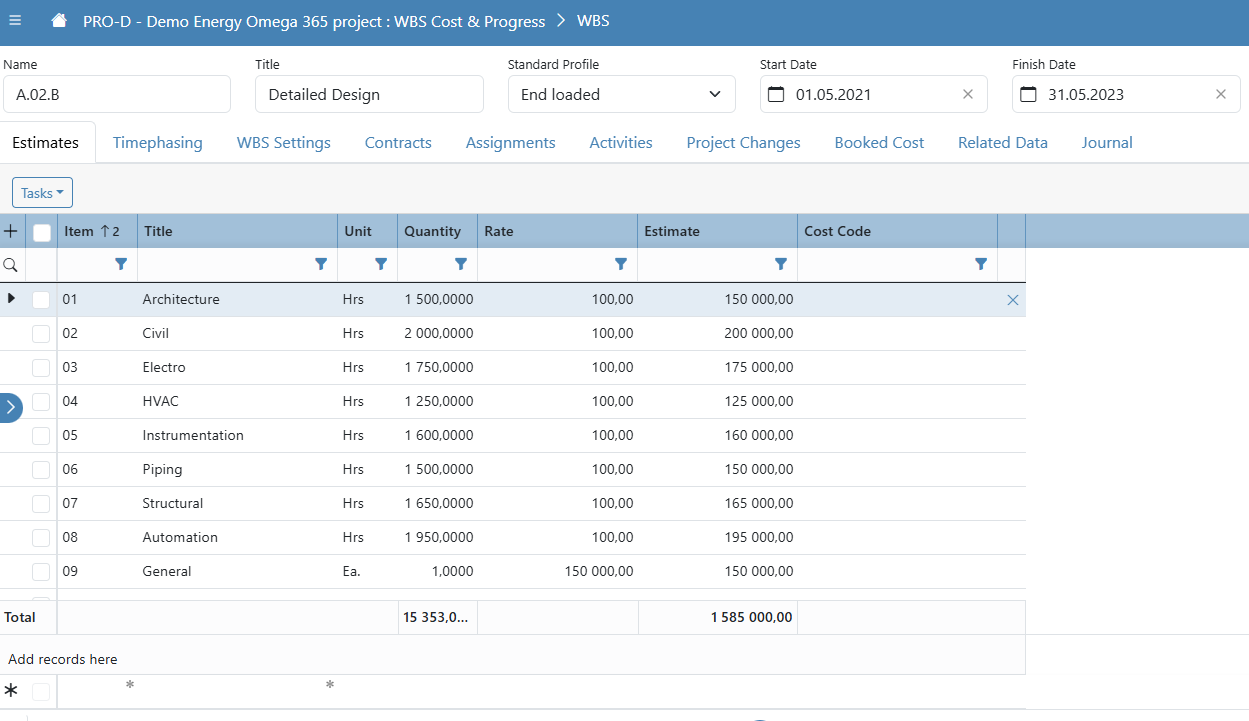Screen dimensions: 1249x721
Task: Sort by the Item column header
Action: click(97, 231)
